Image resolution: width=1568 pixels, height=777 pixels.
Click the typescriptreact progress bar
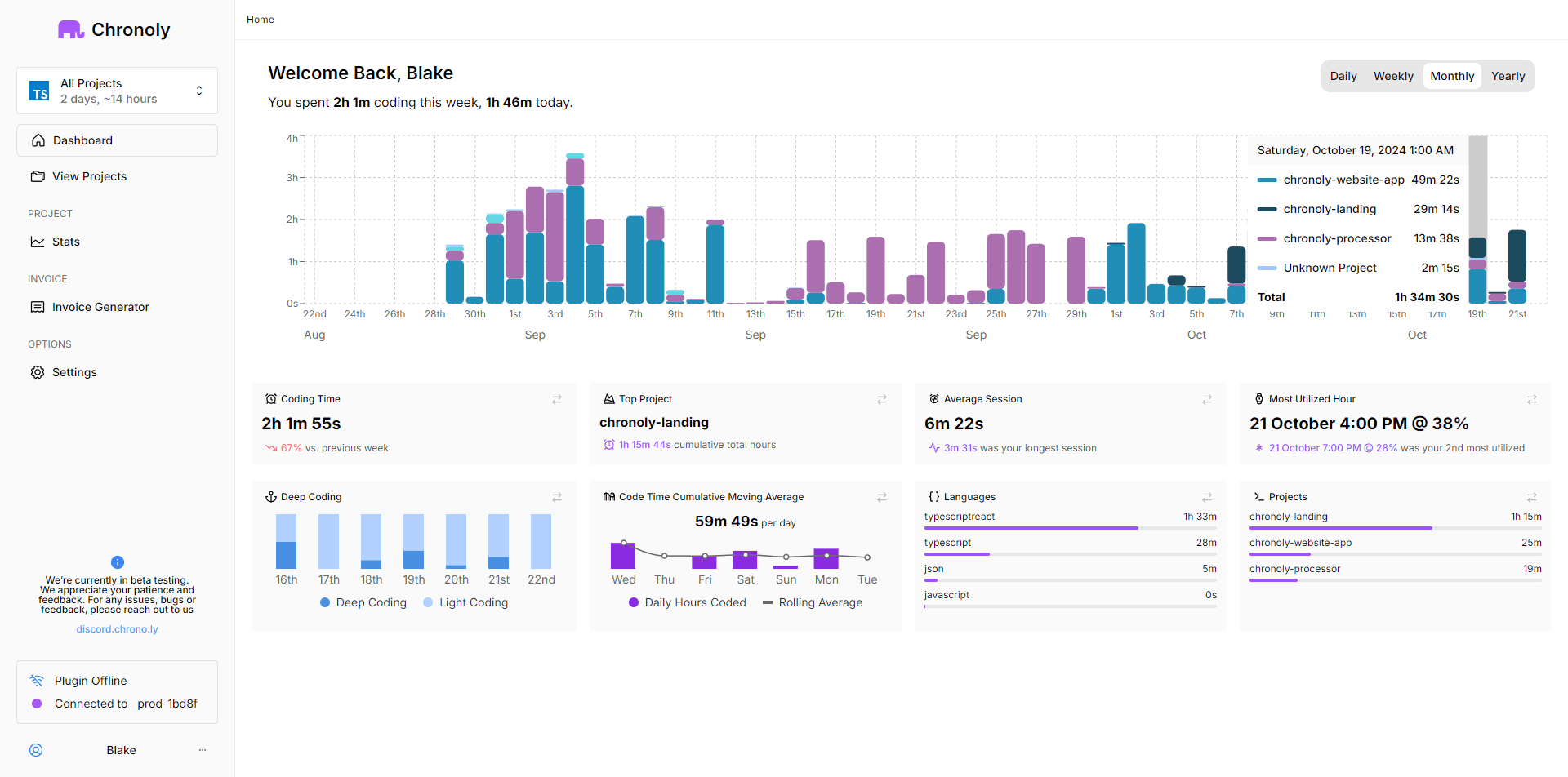tap(1071, 528)
